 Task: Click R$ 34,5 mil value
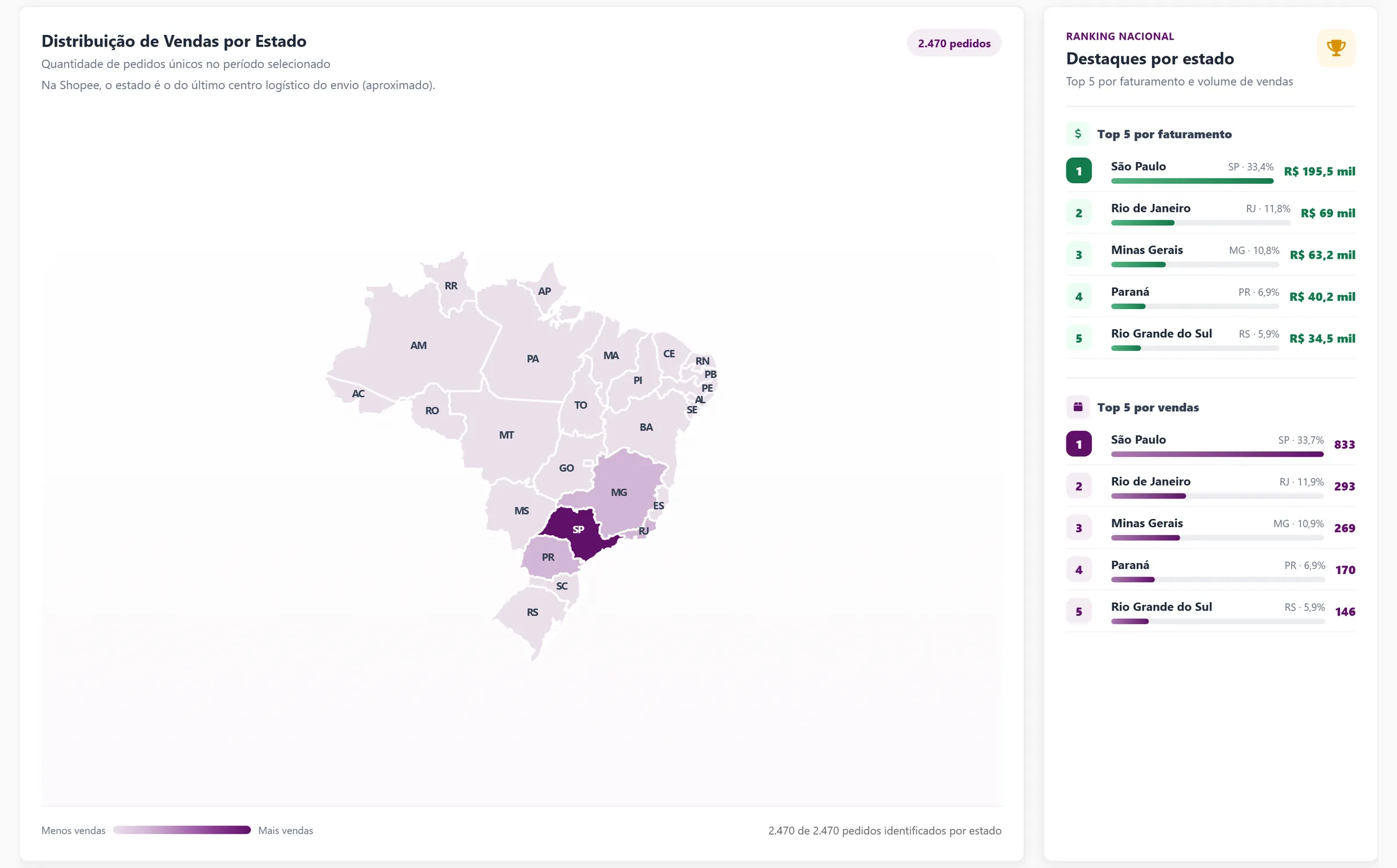click(x=1322, y=339)
